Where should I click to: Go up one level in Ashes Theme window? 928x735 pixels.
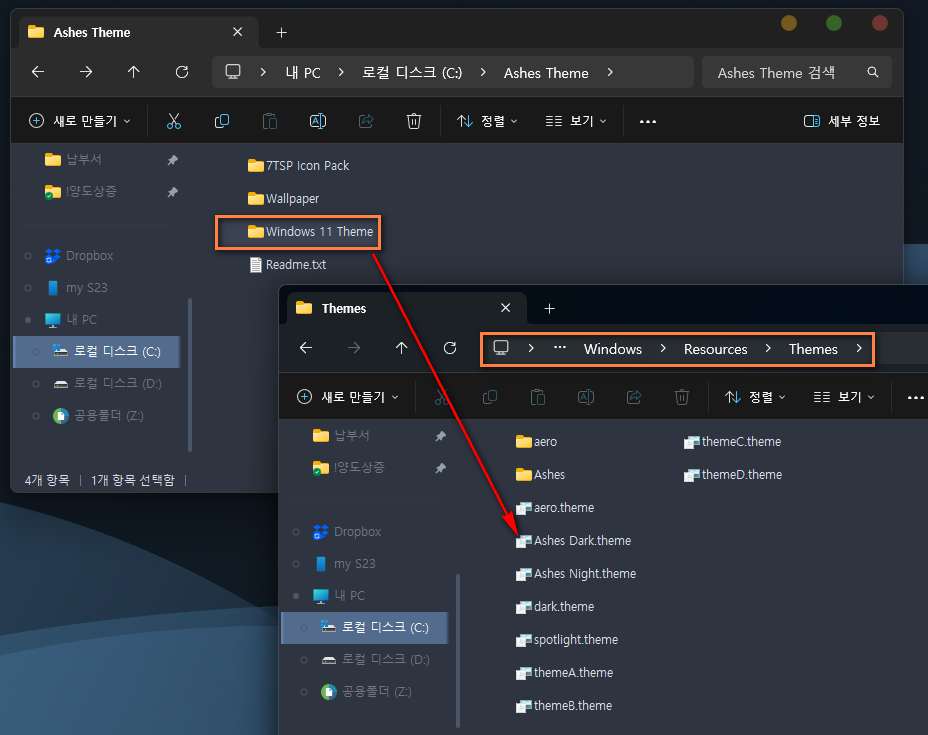(134, 72)
